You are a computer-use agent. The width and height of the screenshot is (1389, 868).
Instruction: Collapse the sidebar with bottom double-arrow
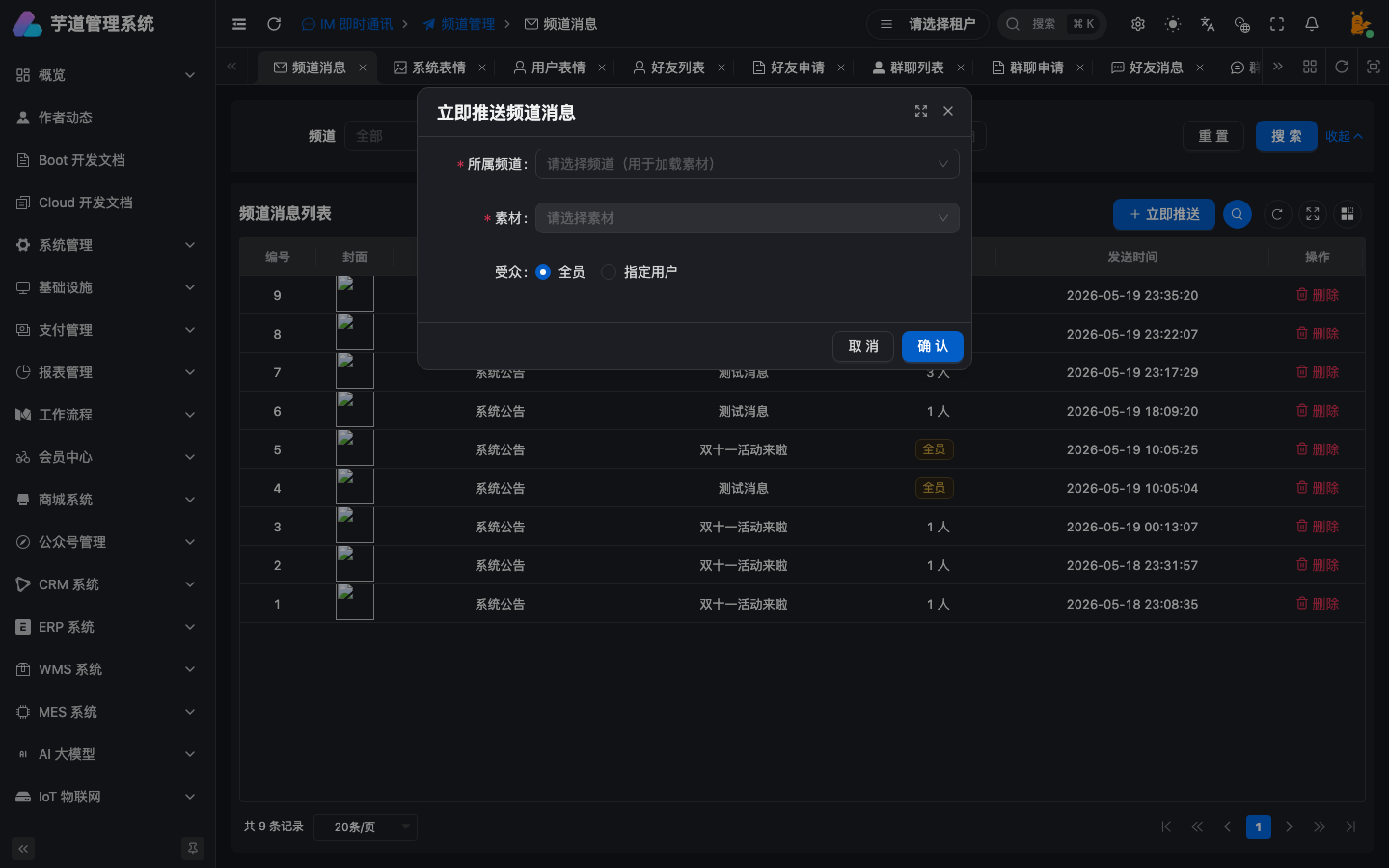point(23,849)
